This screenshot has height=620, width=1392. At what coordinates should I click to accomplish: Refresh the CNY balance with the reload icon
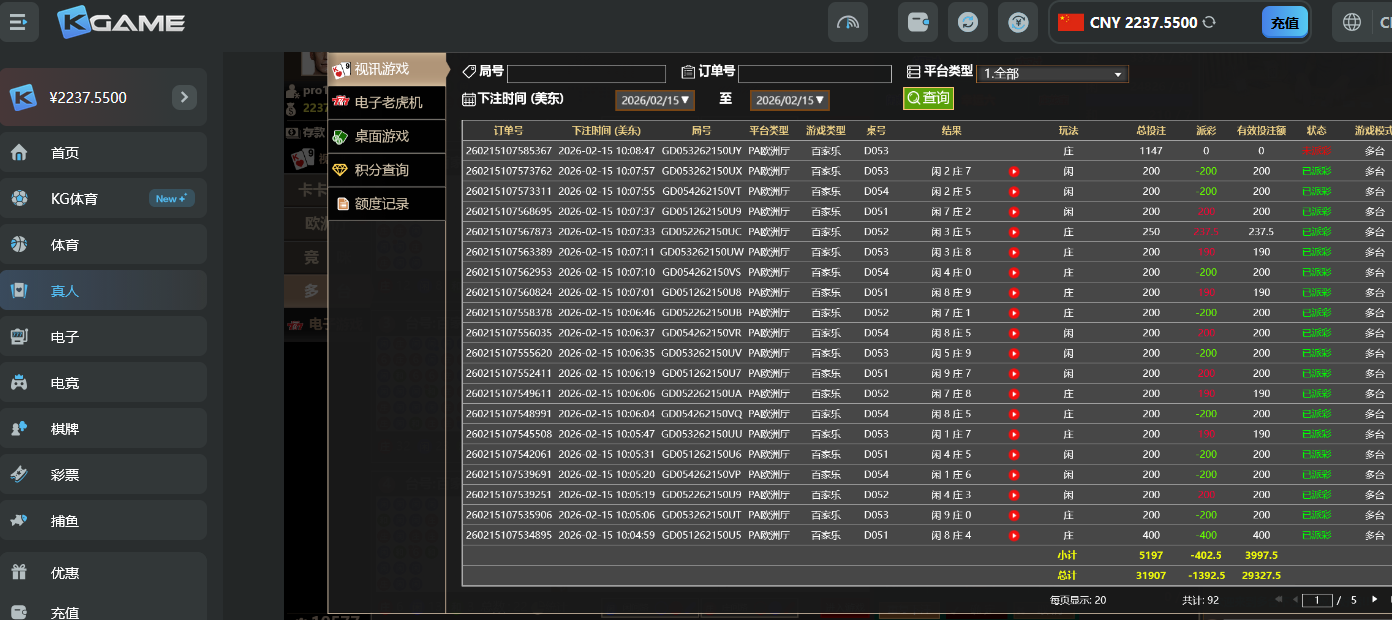pyautogui.click(x=1209, y=22)
